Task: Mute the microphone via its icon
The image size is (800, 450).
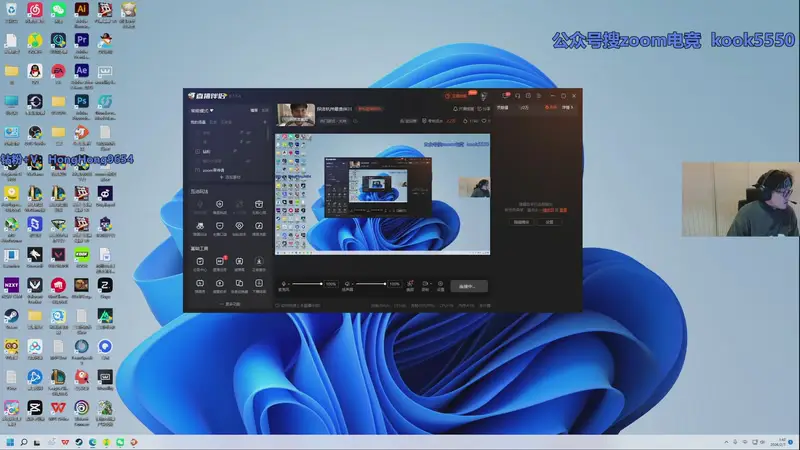Action: pyautogui.click(x=284, y=284)
